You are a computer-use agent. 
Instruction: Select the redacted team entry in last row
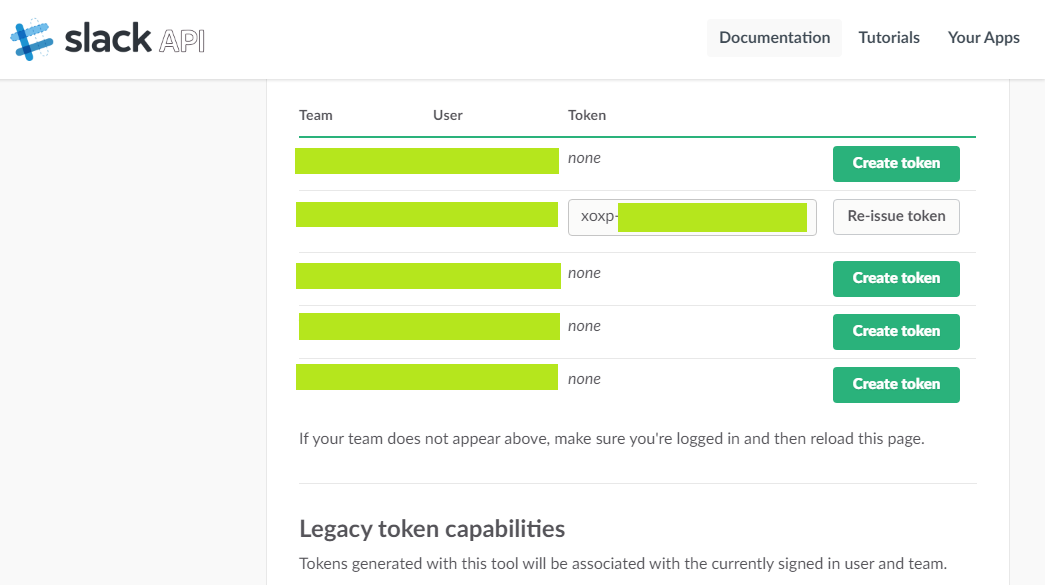click(427, 377)
